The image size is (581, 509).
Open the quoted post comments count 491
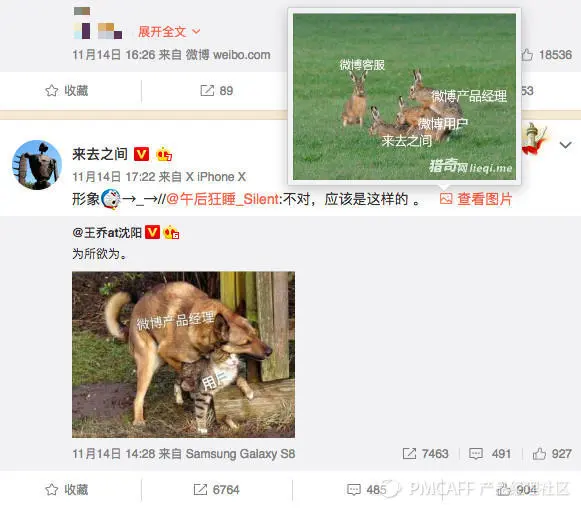click(x=490, y=453)
